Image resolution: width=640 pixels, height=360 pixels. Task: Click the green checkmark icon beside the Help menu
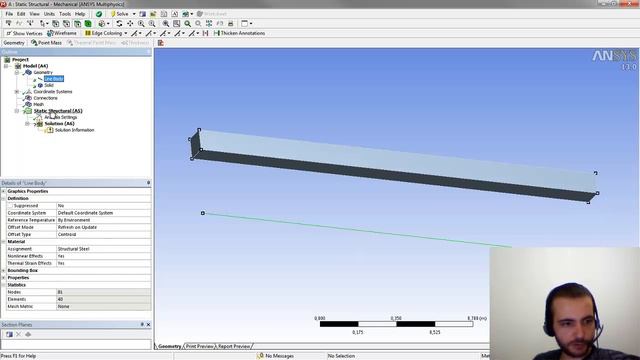[99, 14]
